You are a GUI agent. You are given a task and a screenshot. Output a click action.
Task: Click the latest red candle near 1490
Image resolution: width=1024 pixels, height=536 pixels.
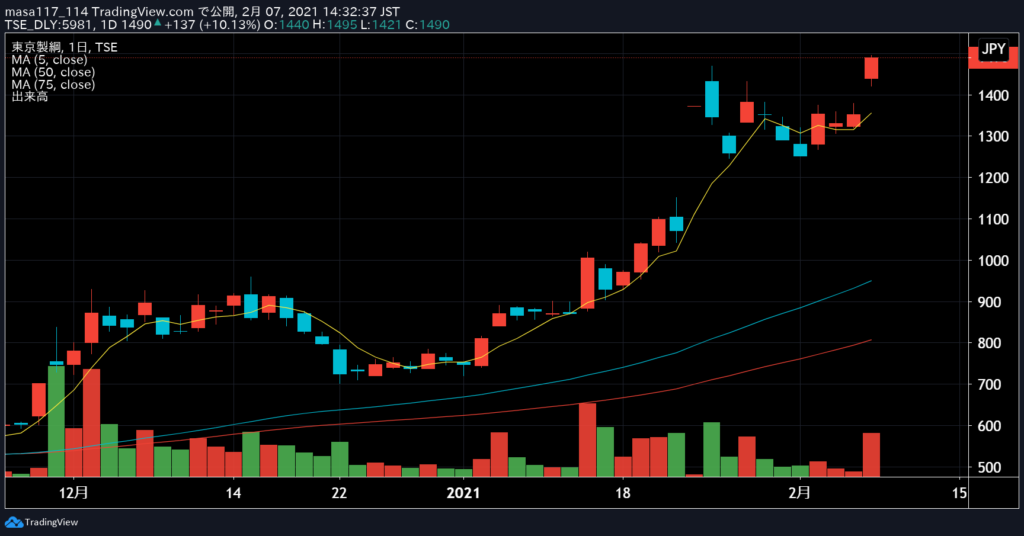871,68
